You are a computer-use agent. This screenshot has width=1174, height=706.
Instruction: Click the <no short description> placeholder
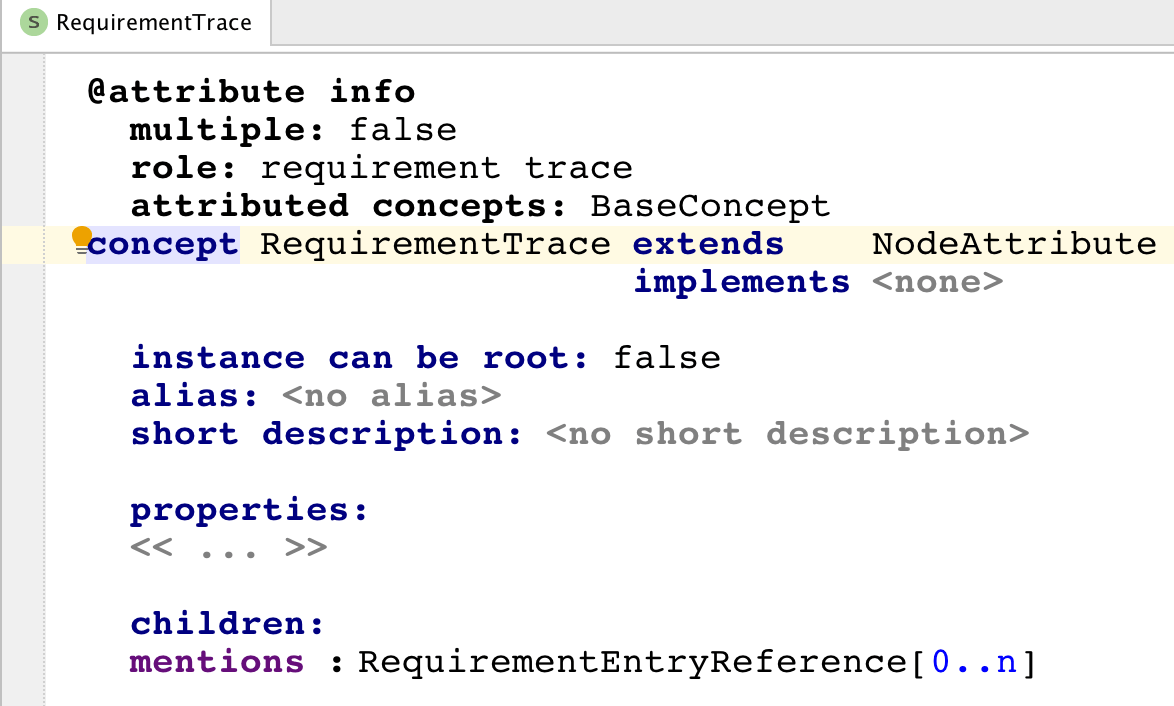coord(787,434)
